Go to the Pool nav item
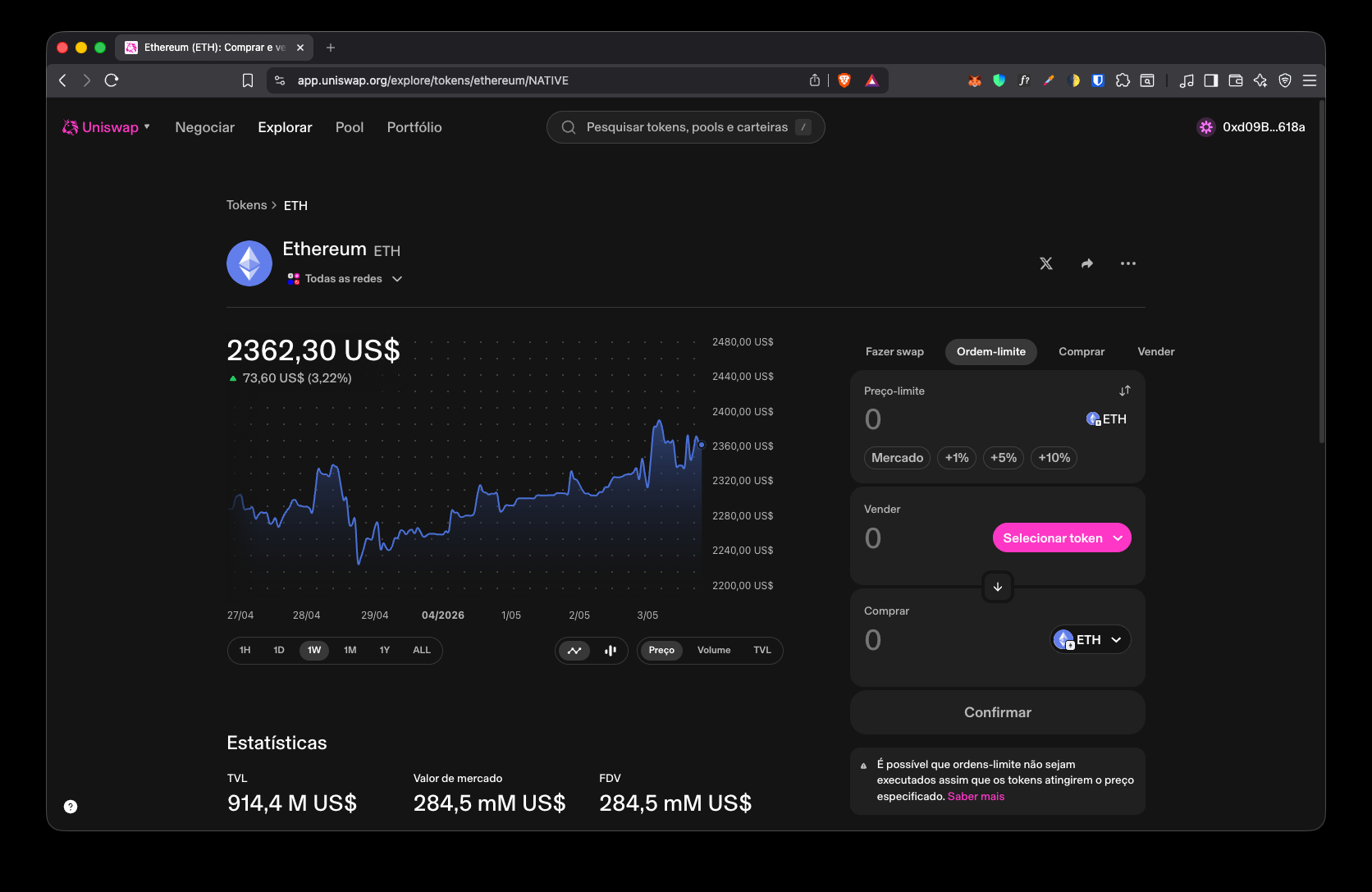 click(350, 127)
